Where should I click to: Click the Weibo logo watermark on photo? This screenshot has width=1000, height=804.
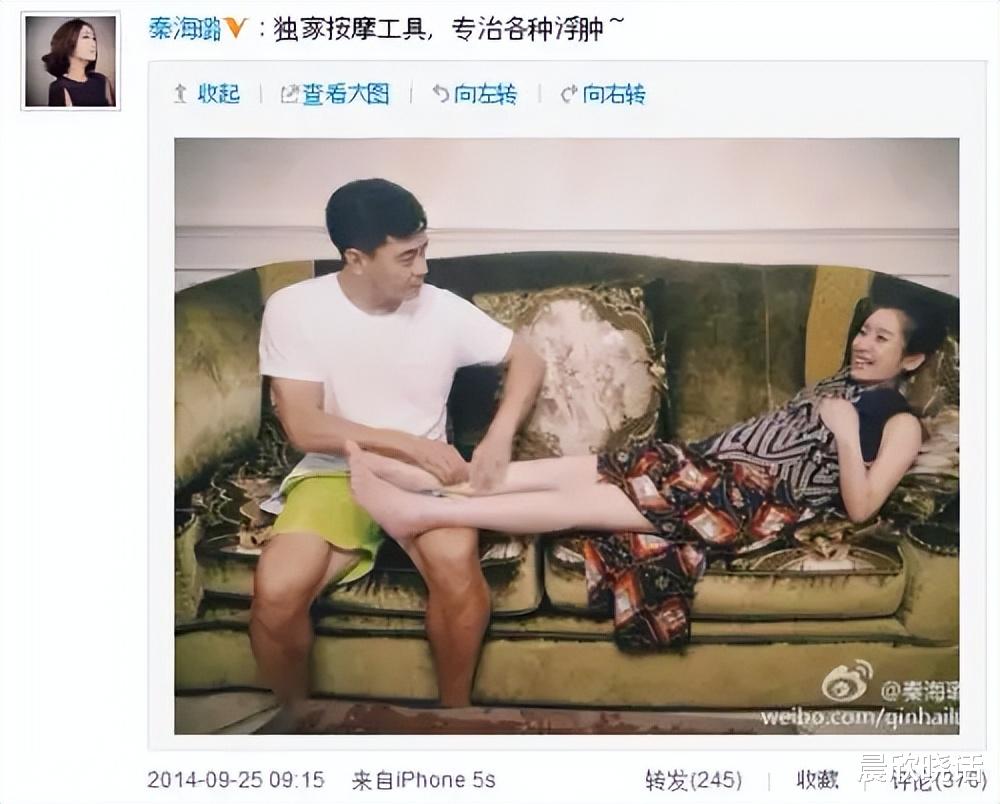pyautogui.click(x=848, y=681)
